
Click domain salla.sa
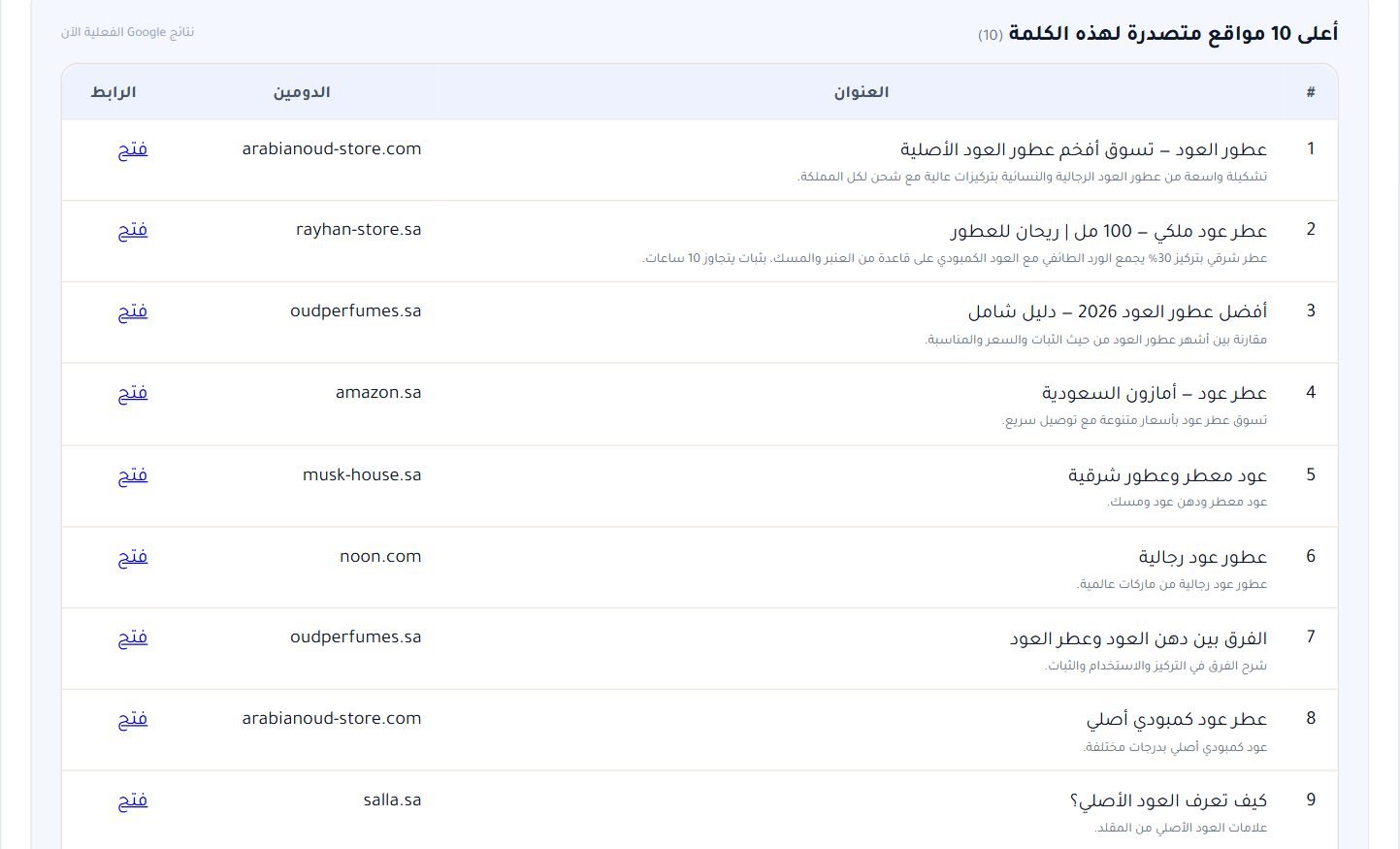pos(393,800)
